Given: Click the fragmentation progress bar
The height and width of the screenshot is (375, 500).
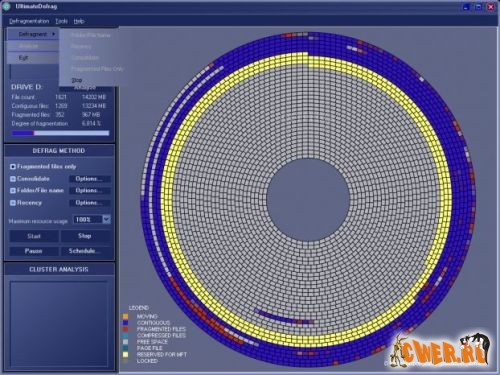Looking at the screenshot, I should 60,133.
